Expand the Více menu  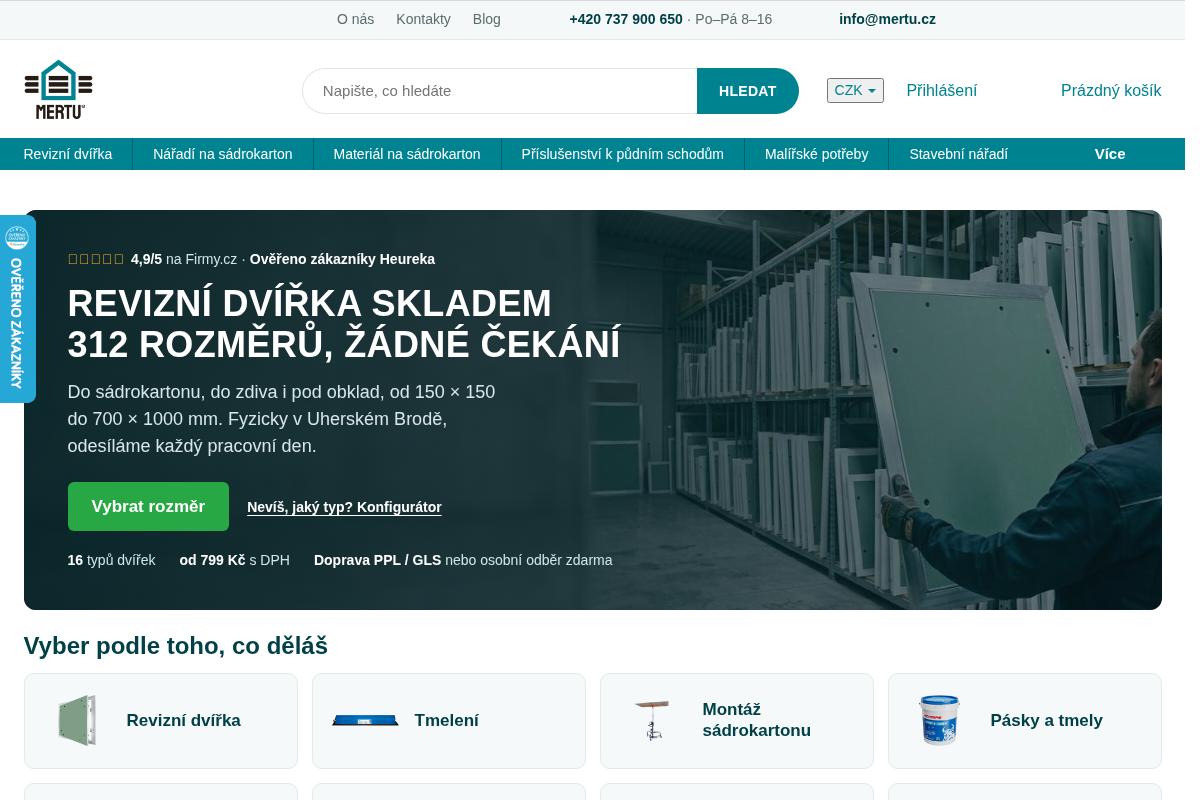(x=1110, y=154)
